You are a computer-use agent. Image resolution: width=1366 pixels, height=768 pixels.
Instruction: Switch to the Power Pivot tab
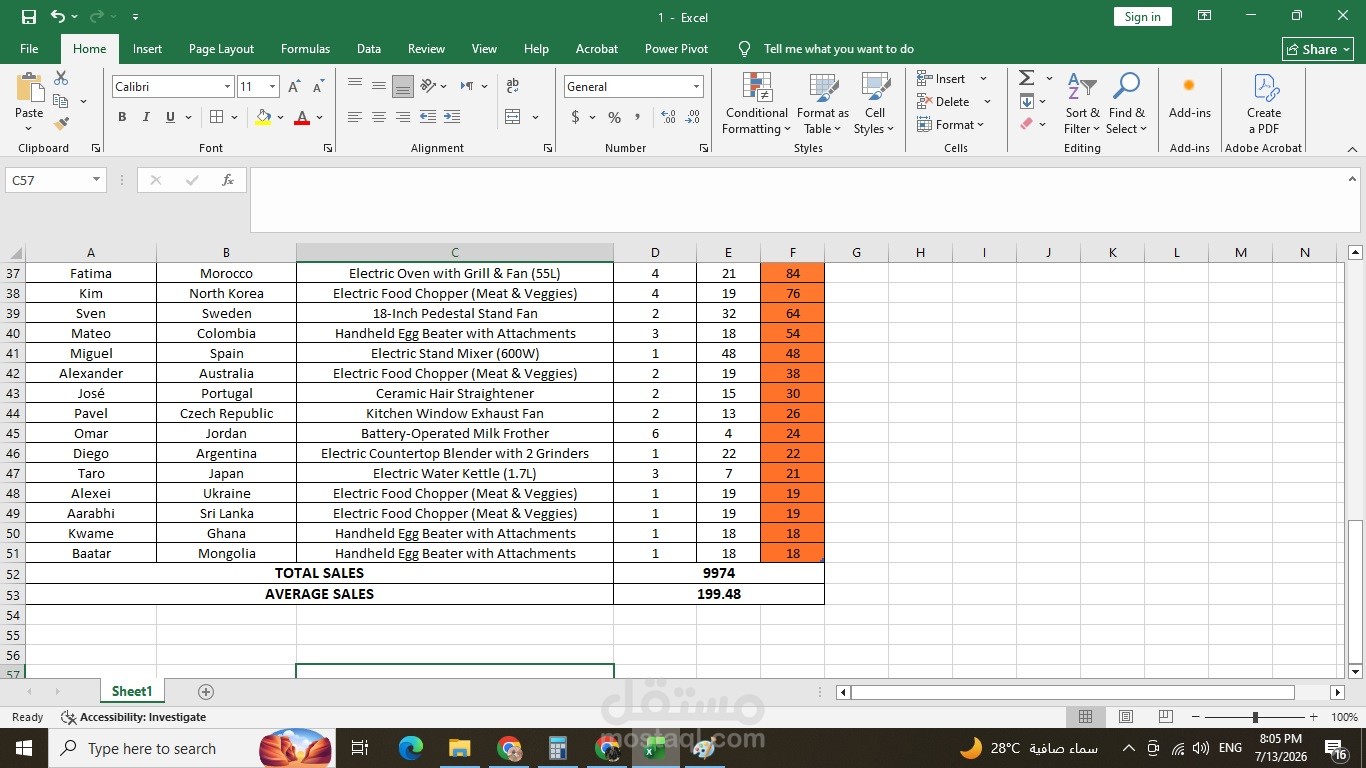coord(677,49)
